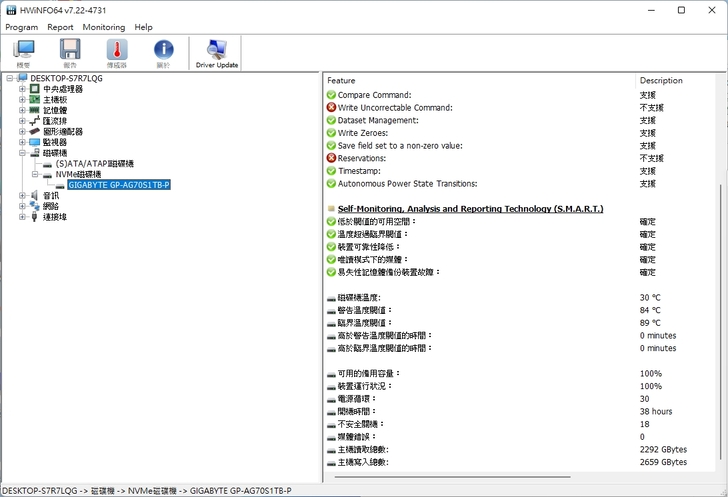Screen dimensions: 728x497
Task: Select the ports connector icon in the tree
Action: click(x=34, y=217)
